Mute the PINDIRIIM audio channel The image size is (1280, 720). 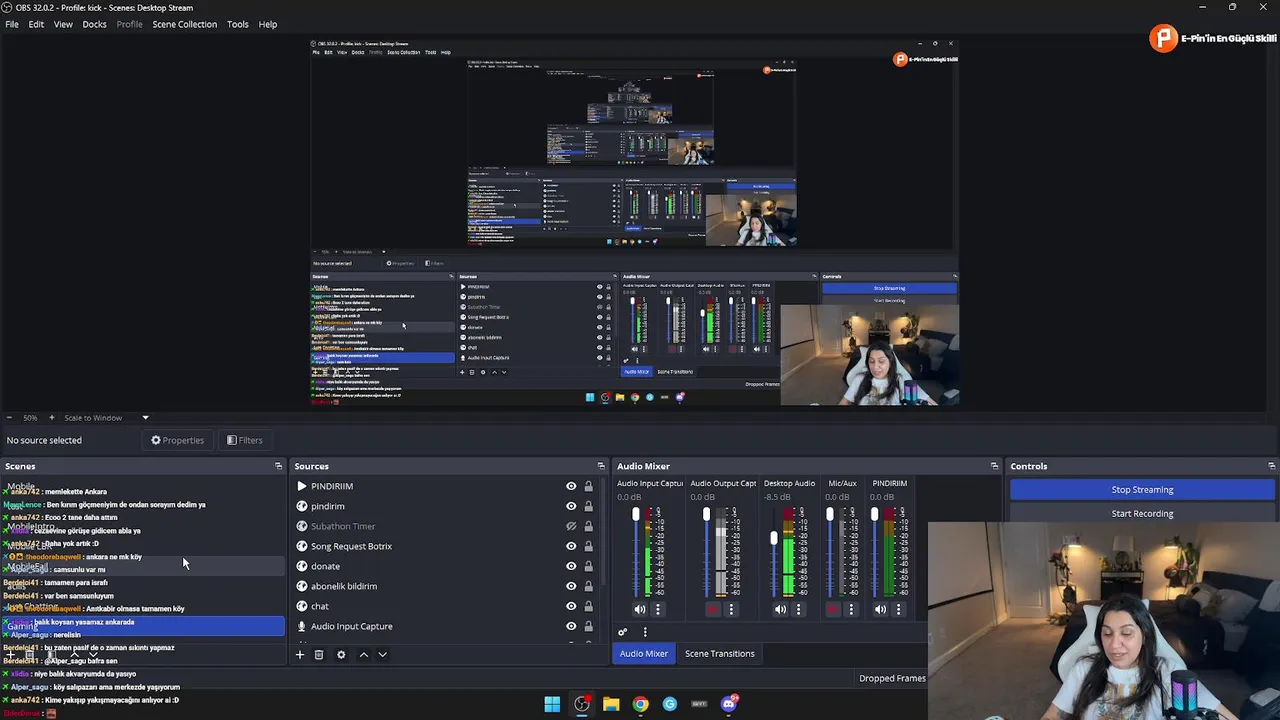(x=880, y=609)
